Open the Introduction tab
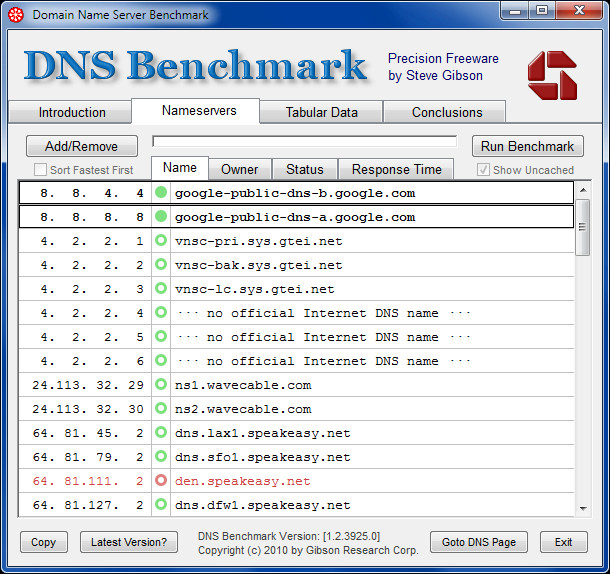Screen dimensions: 610x574 [72, 112]
